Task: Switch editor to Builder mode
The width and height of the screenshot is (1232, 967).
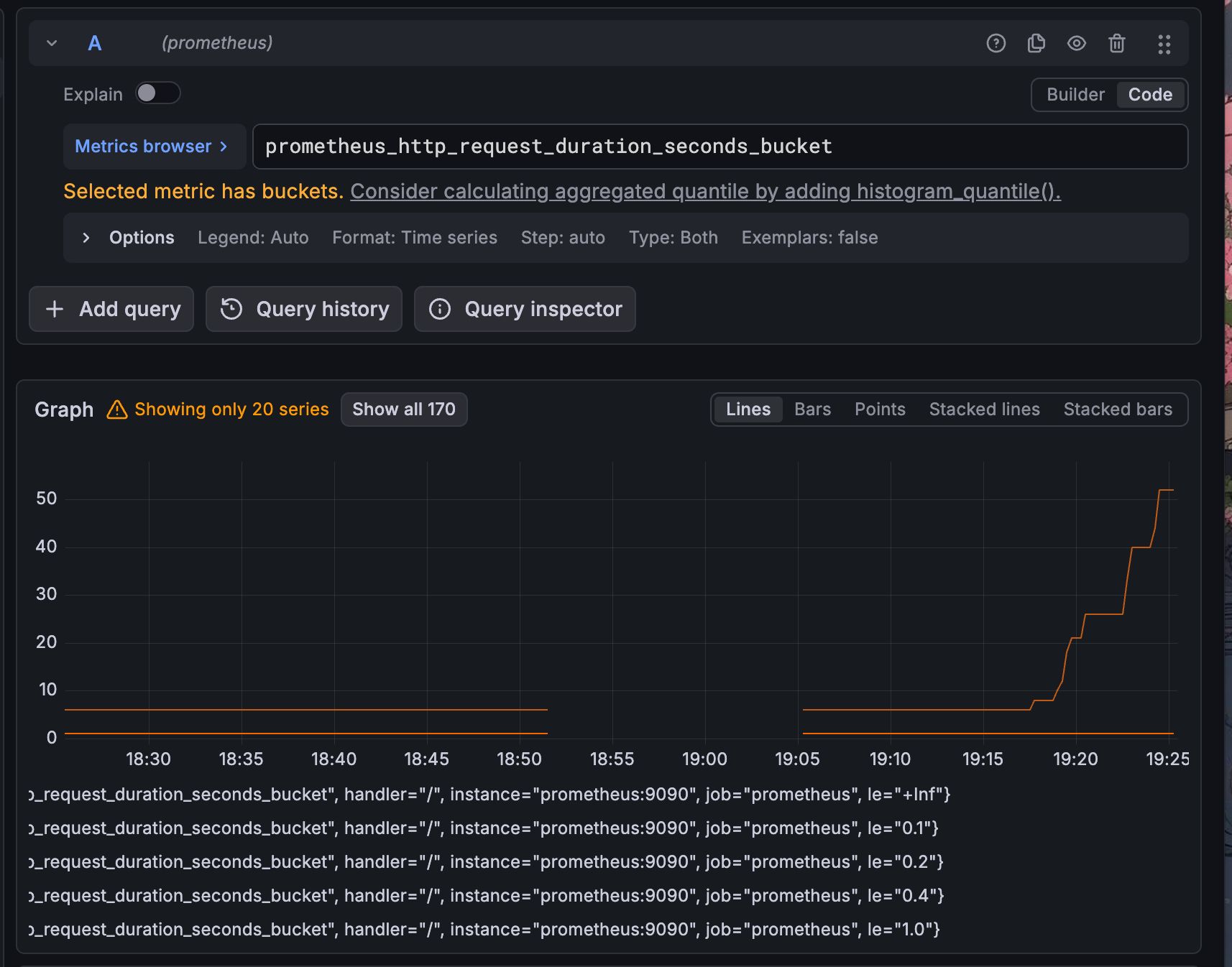Action: (x=1075, y=95)
